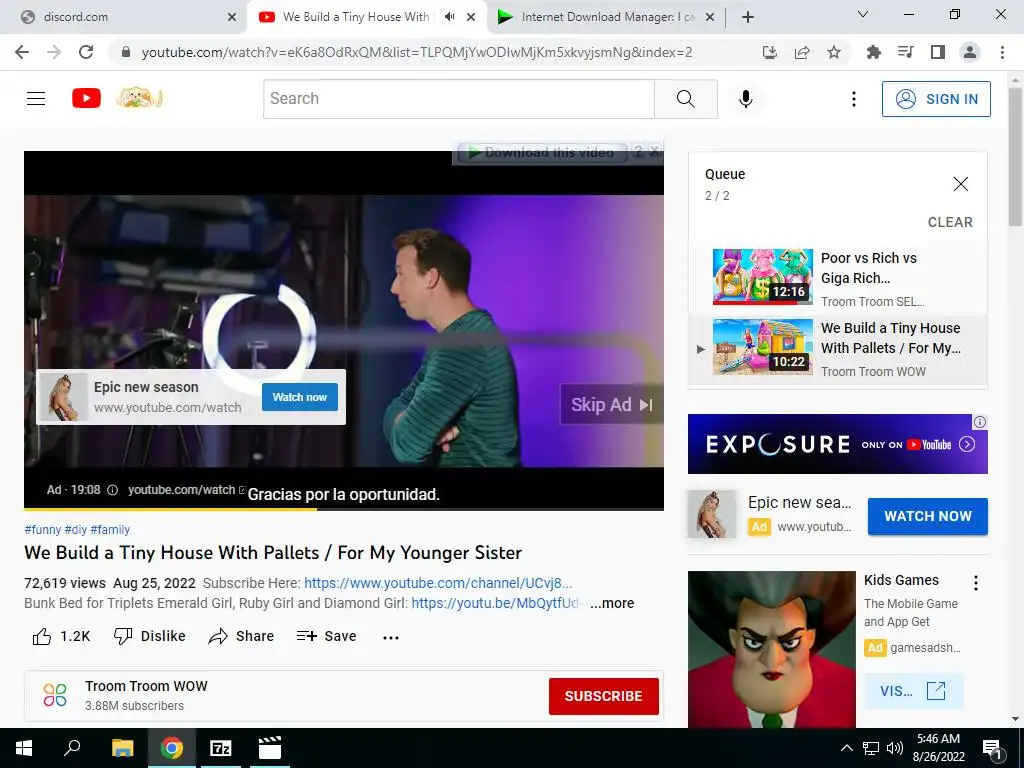Close the Queue panel
Screen dimensions: 1024x768
tap(961, 184)
